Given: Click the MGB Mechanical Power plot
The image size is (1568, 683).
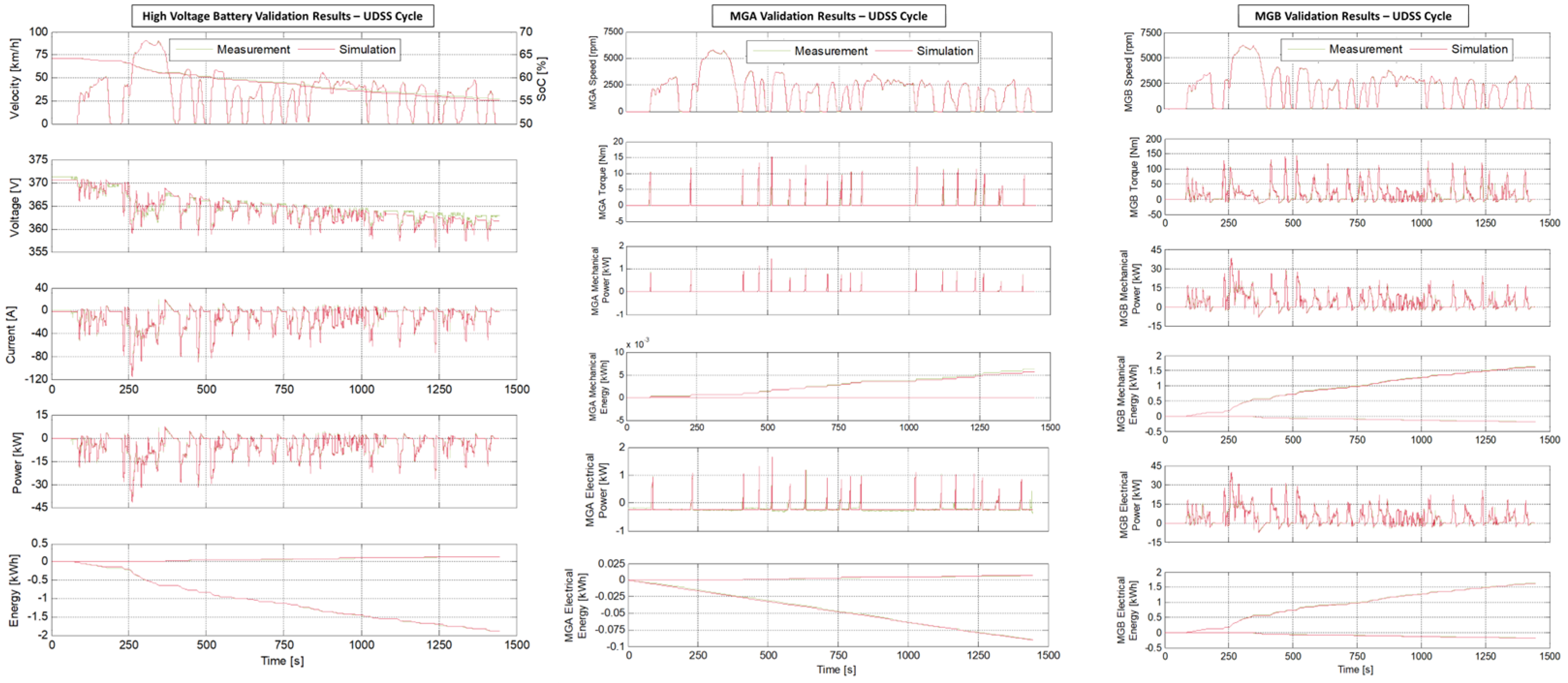Looking at the screenshot, I should coord(1357,288).
